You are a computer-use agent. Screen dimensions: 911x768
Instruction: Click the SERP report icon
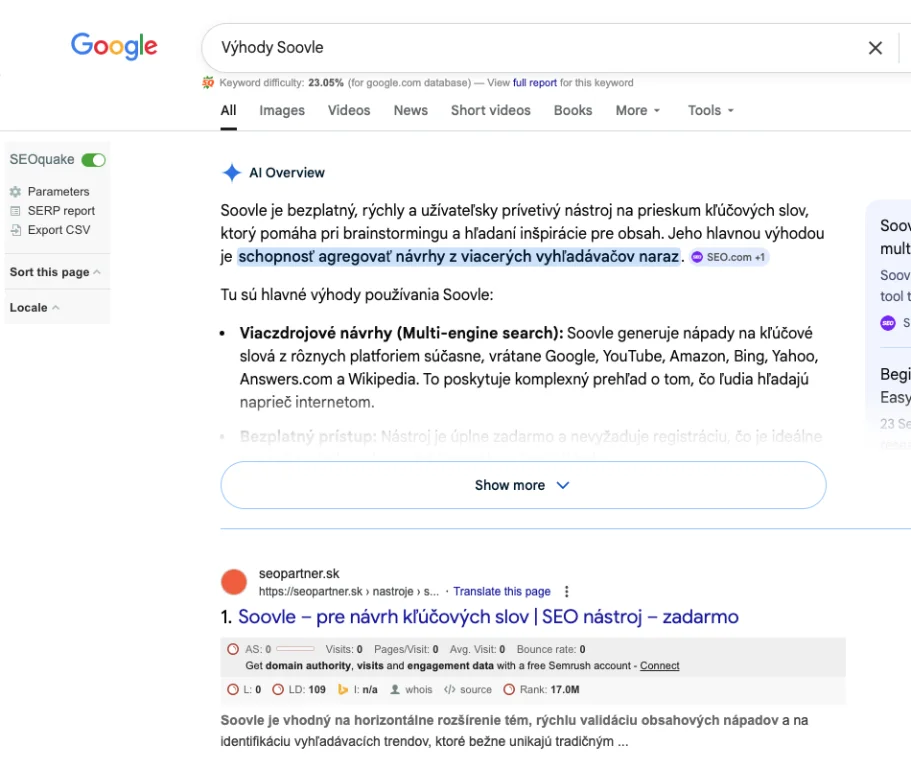[x=15, y=211]
